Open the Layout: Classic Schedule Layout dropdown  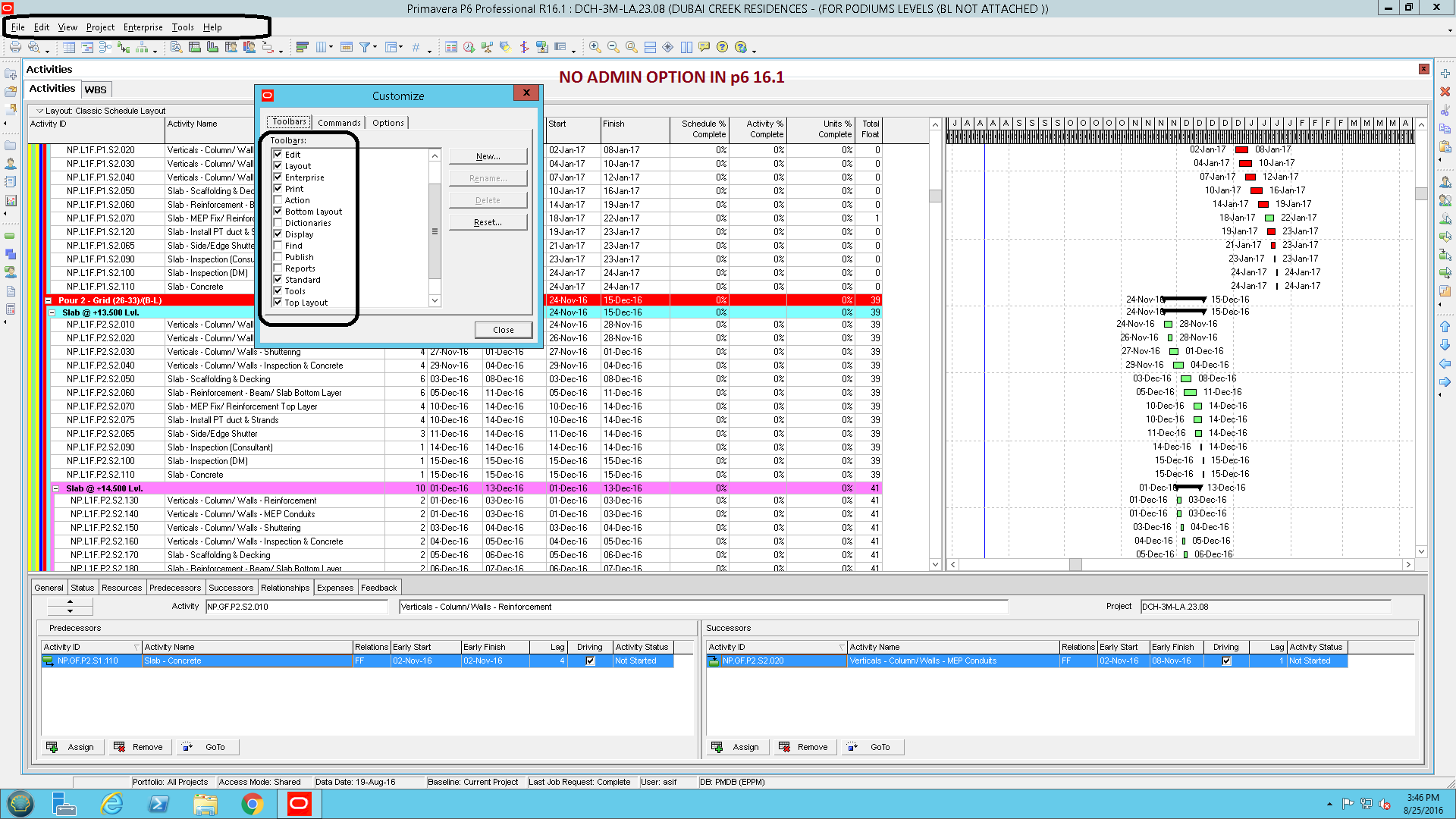click(40, 111)
